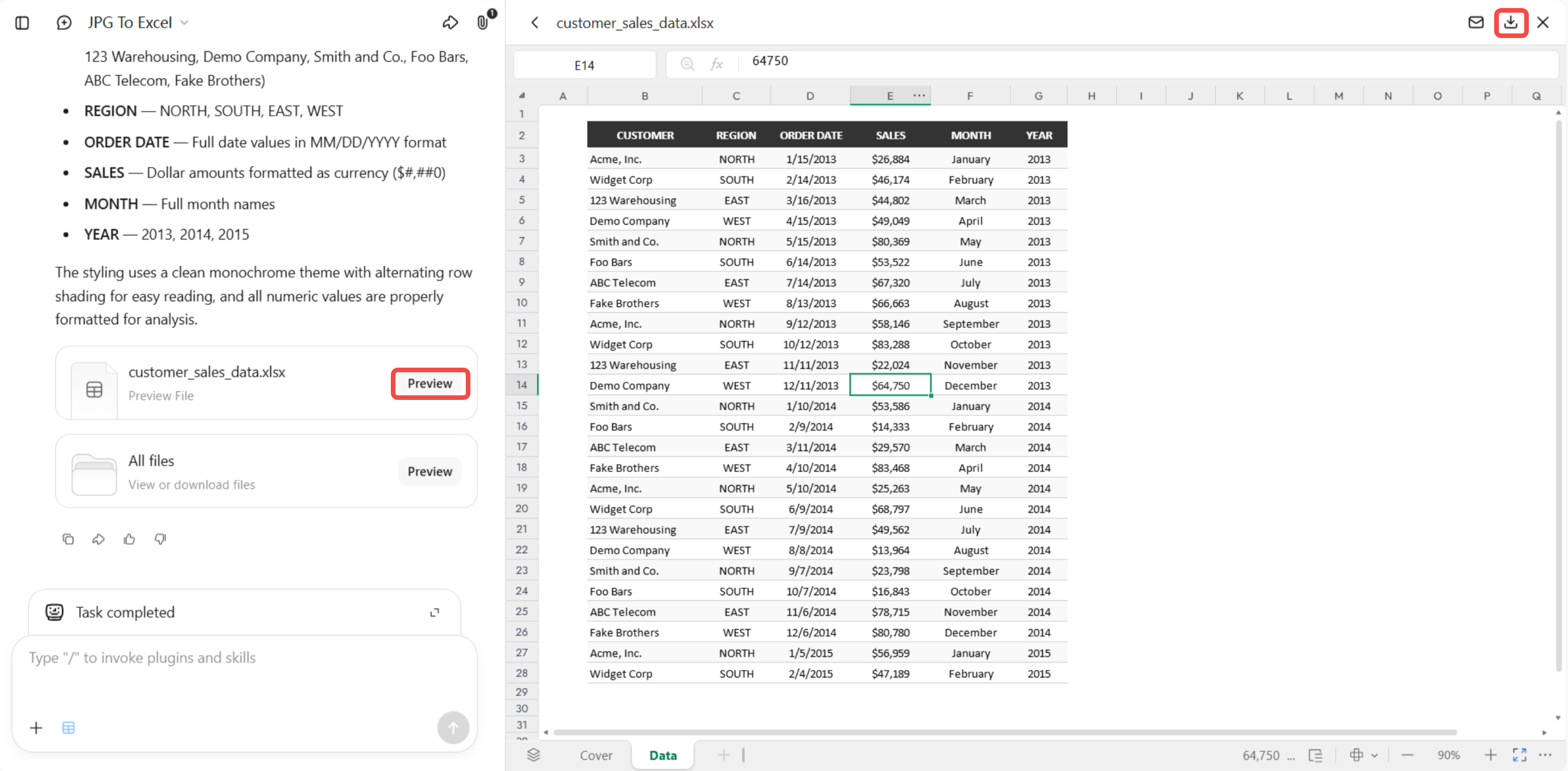1568x771 pixels.
Task: Toggle the left sidebar panel icon
Action: (x=22, y=23)
